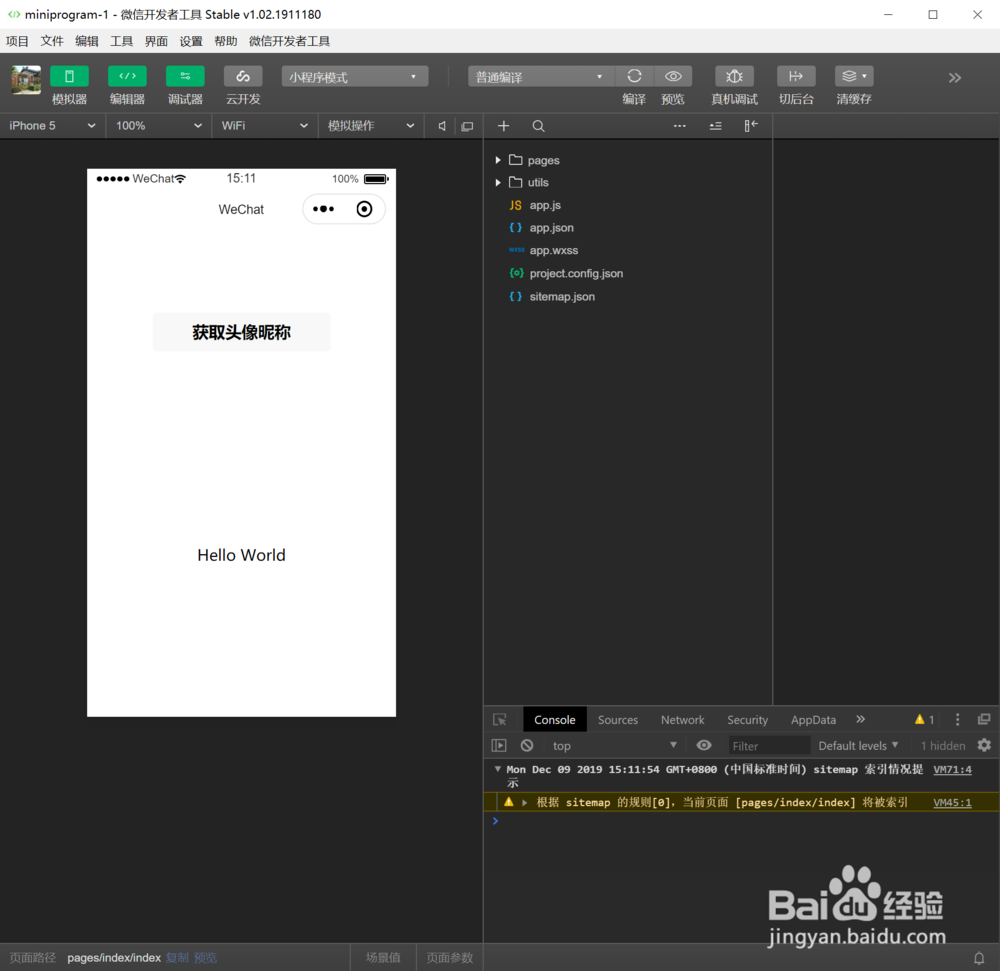Screen dimensions: 1000x971
Task: Open 云开发 cloud development
Action: [x=243, y=77]
